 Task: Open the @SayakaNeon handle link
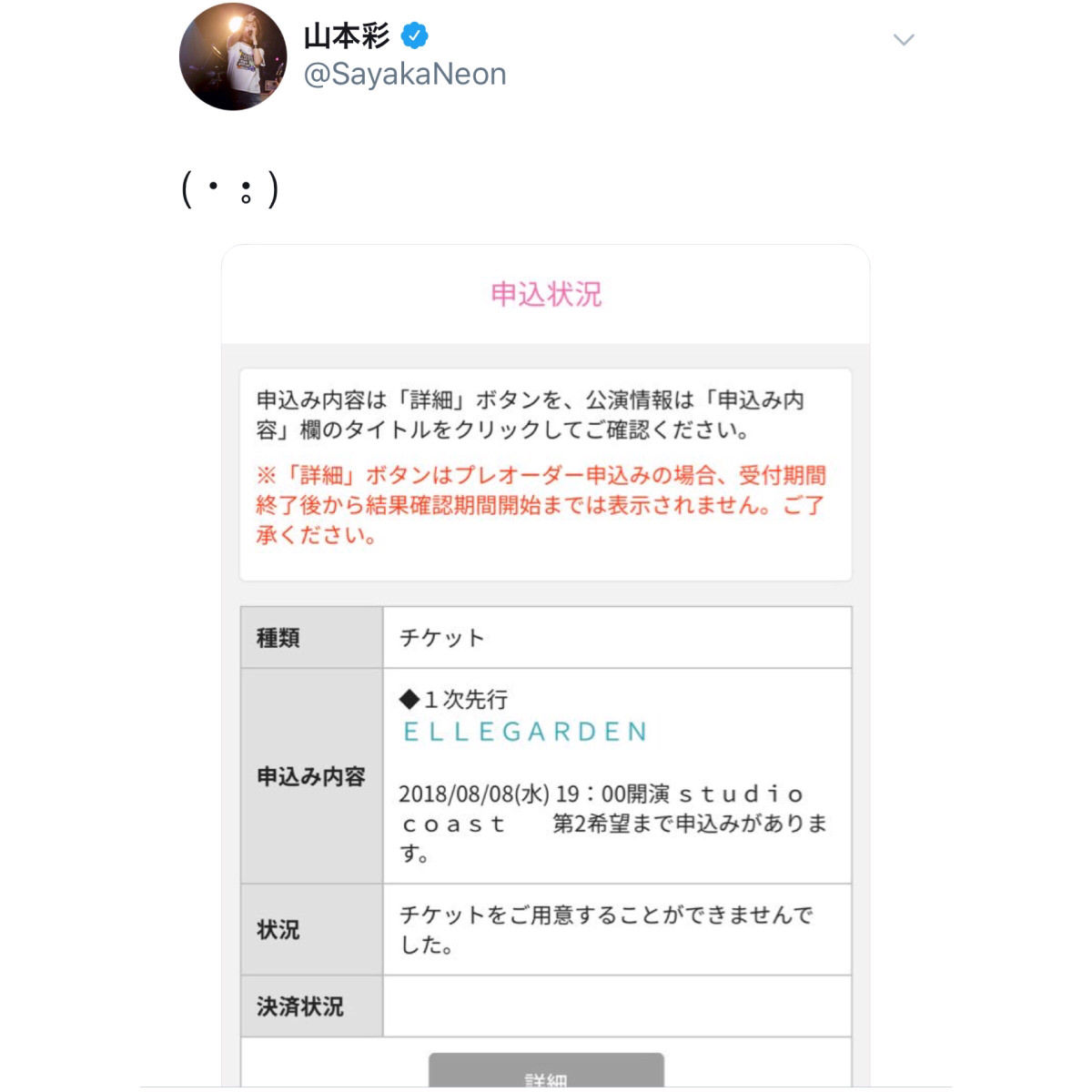405,75
